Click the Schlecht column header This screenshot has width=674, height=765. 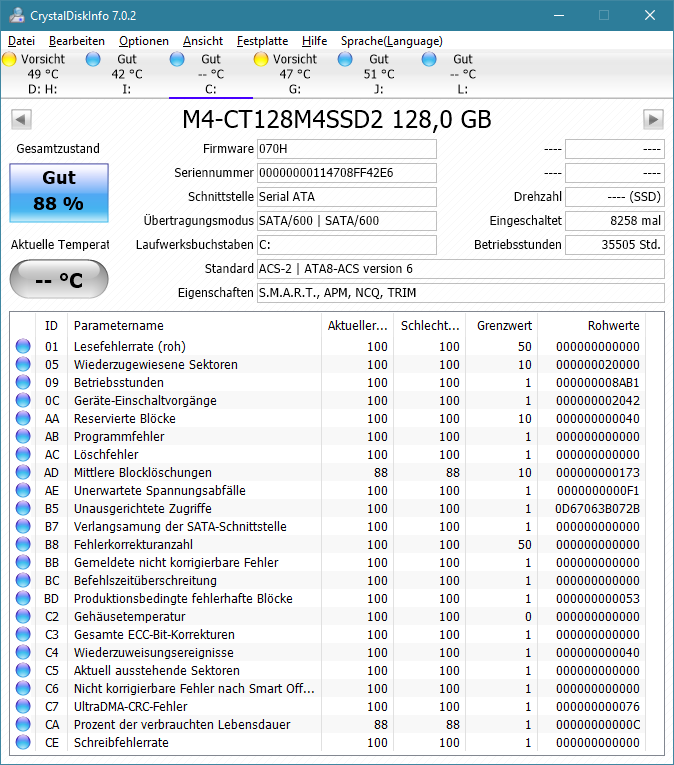(x=429, y=325)
